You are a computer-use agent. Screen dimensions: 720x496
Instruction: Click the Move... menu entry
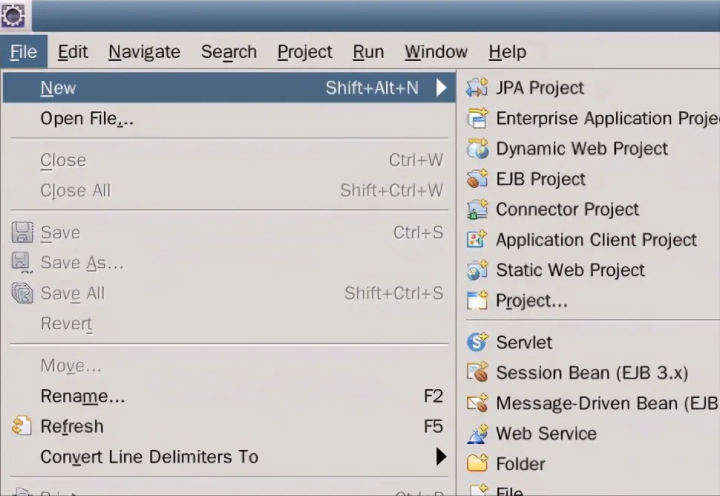[71, 366]
